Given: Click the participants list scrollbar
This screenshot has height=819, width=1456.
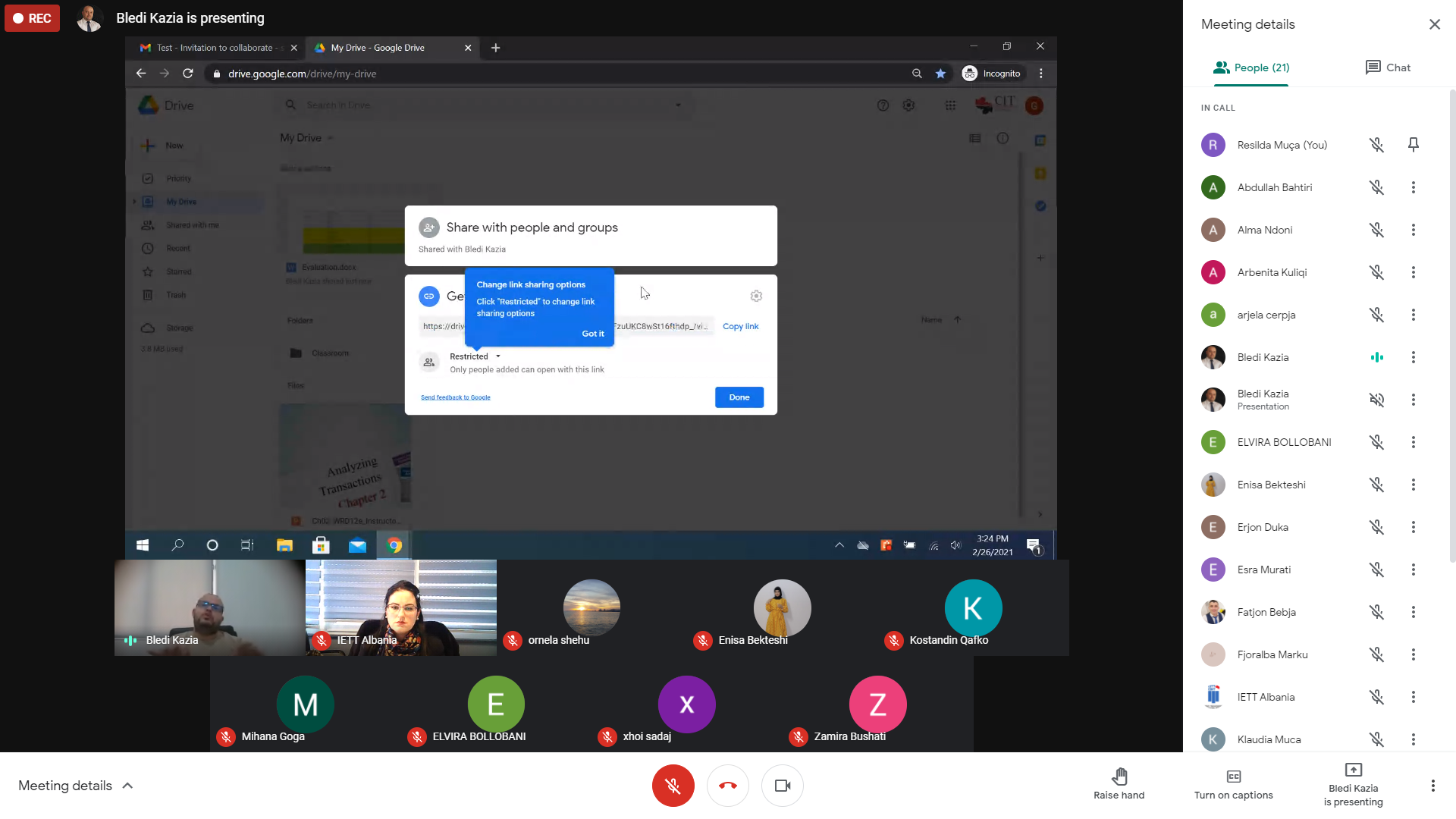Looking at the screenshot, I should 1451,326.
